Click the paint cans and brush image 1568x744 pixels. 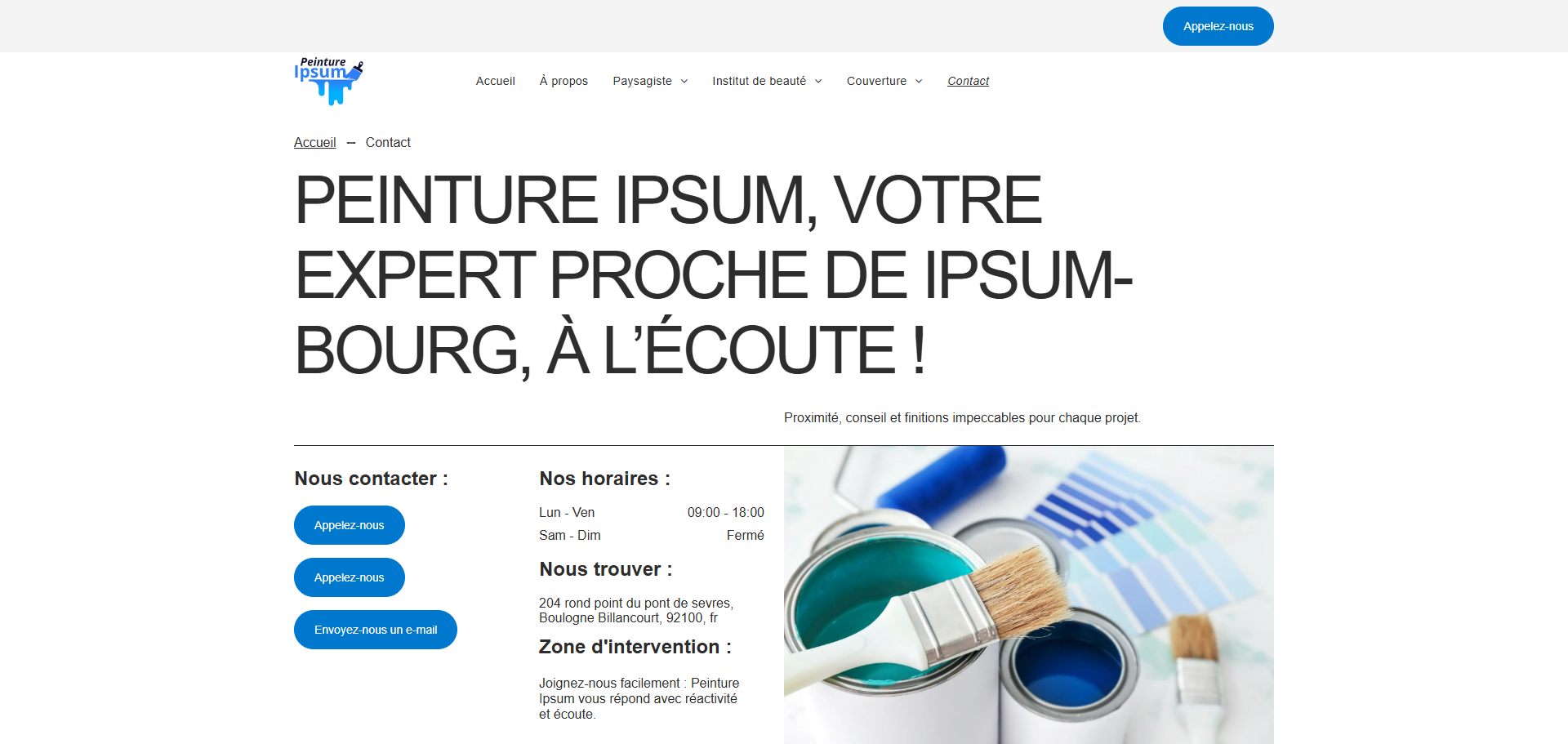(1029, 595)
